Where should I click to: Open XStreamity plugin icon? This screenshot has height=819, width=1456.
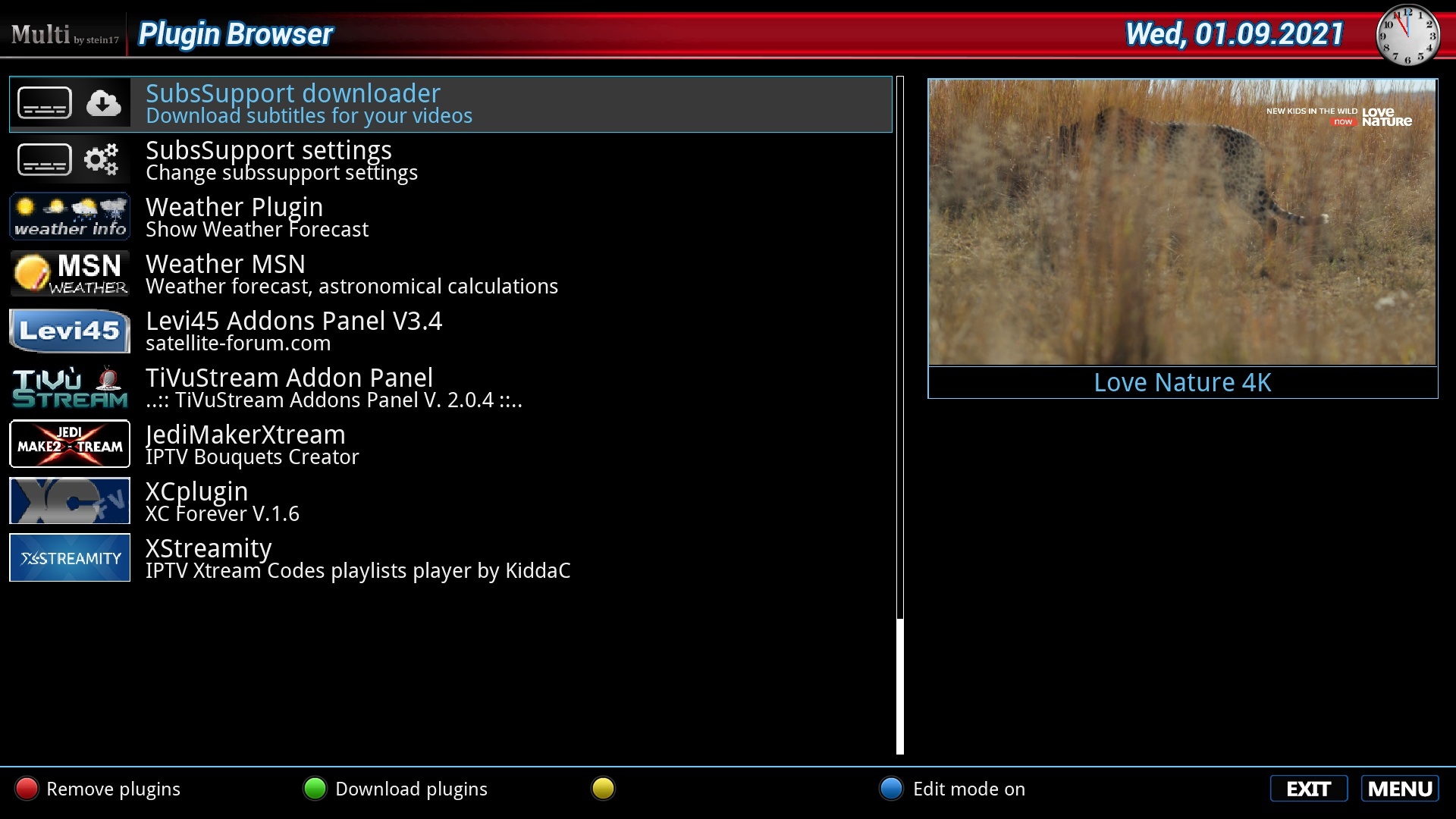[70, 558]
